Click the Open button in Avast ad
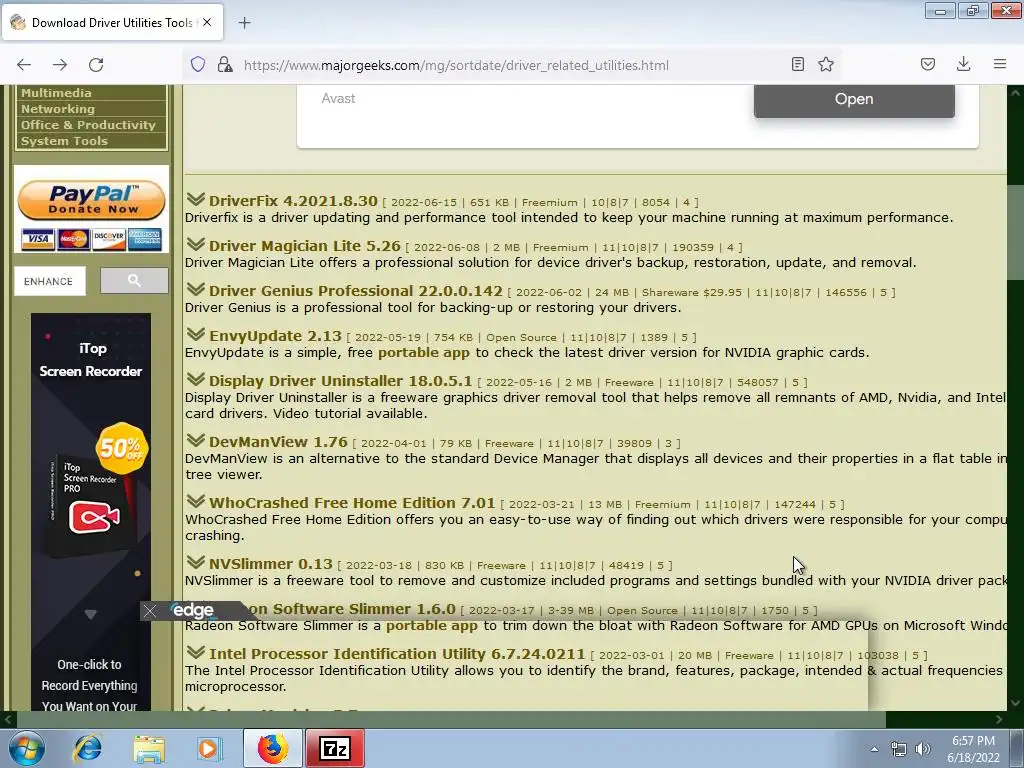The height and width of the screenshot is (768, 1024). click(854, 99)
